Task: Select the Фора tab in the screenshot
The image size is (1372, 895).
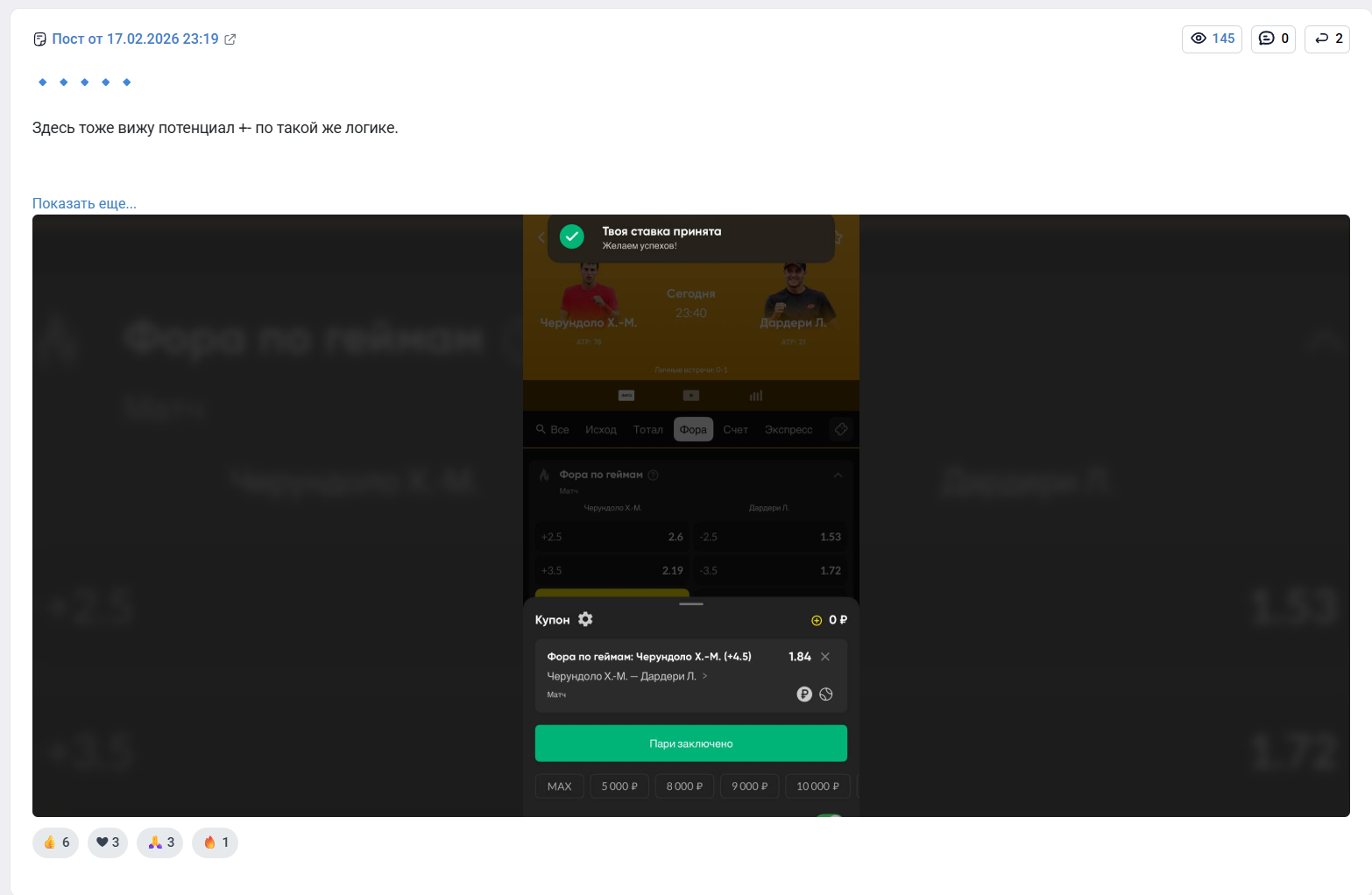Action: click(693, 429)
